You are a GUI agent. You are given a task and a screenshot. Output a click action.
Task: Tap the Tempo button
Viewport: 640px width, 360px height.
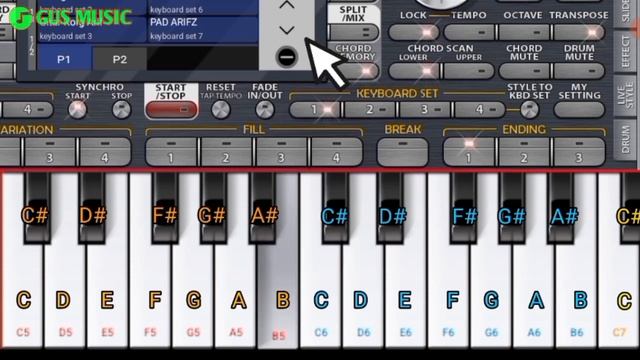469,32
